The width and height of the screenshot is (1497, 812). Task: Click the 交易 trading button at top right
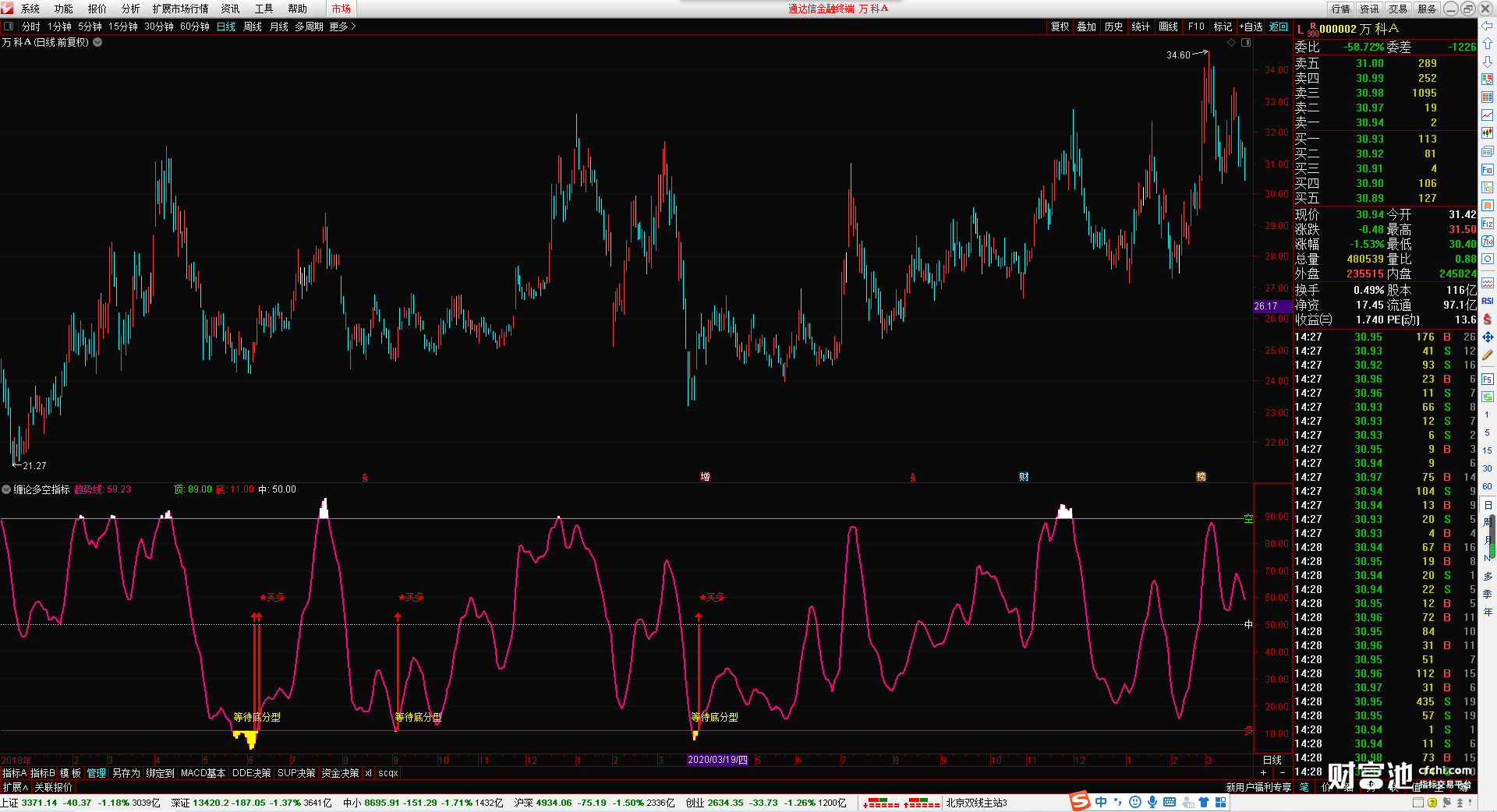tap(1398, 9)
